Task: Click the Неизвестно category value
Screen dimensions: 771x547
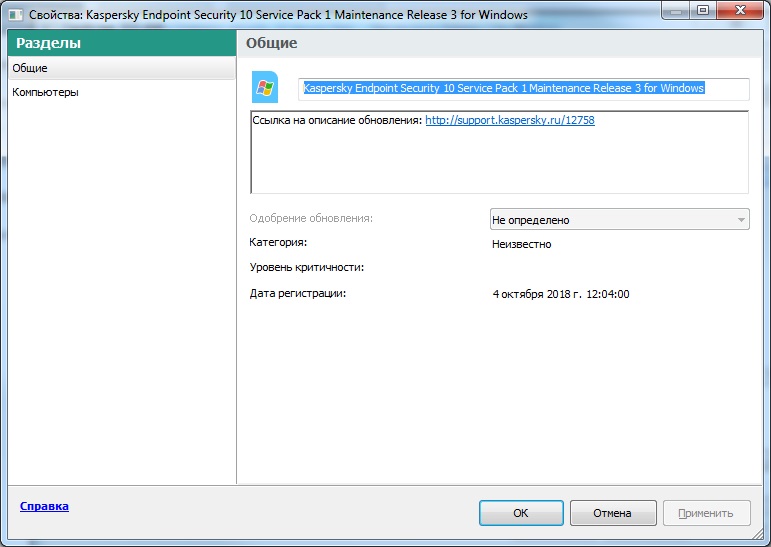Action: [x=521, y=244]
